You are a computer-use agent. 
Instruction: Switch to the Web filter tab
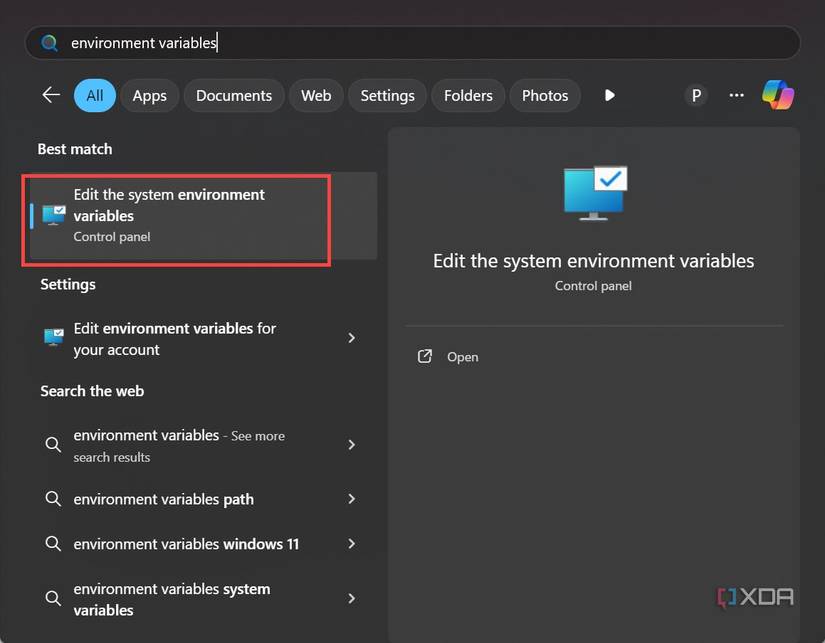point(316,95)
